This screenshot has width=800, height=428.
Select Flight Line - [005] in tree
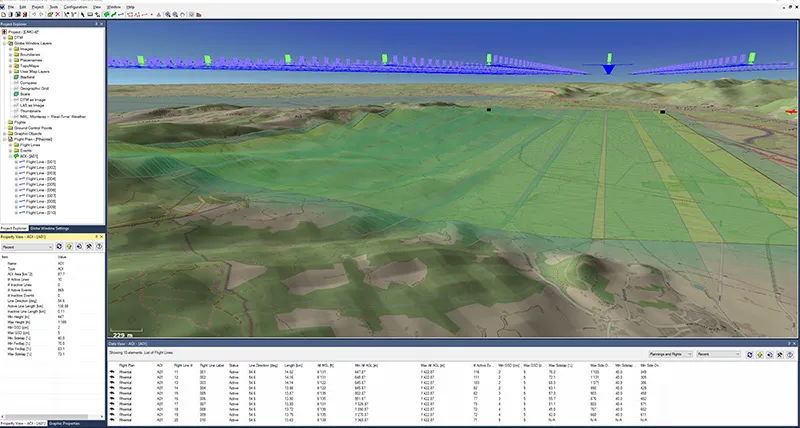click(36, 184)
